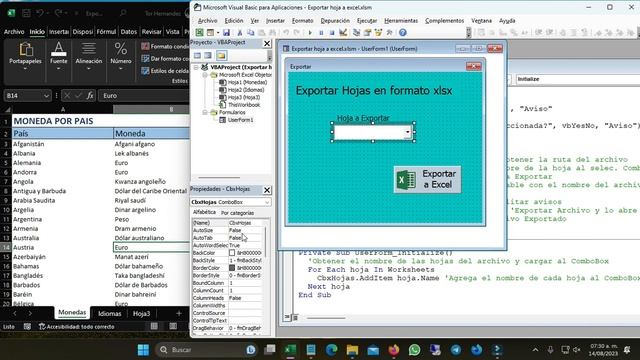The image size is (640, 360).
Task: Collapse the VBAProject root node in tree
Action: [x=196, y=67]
